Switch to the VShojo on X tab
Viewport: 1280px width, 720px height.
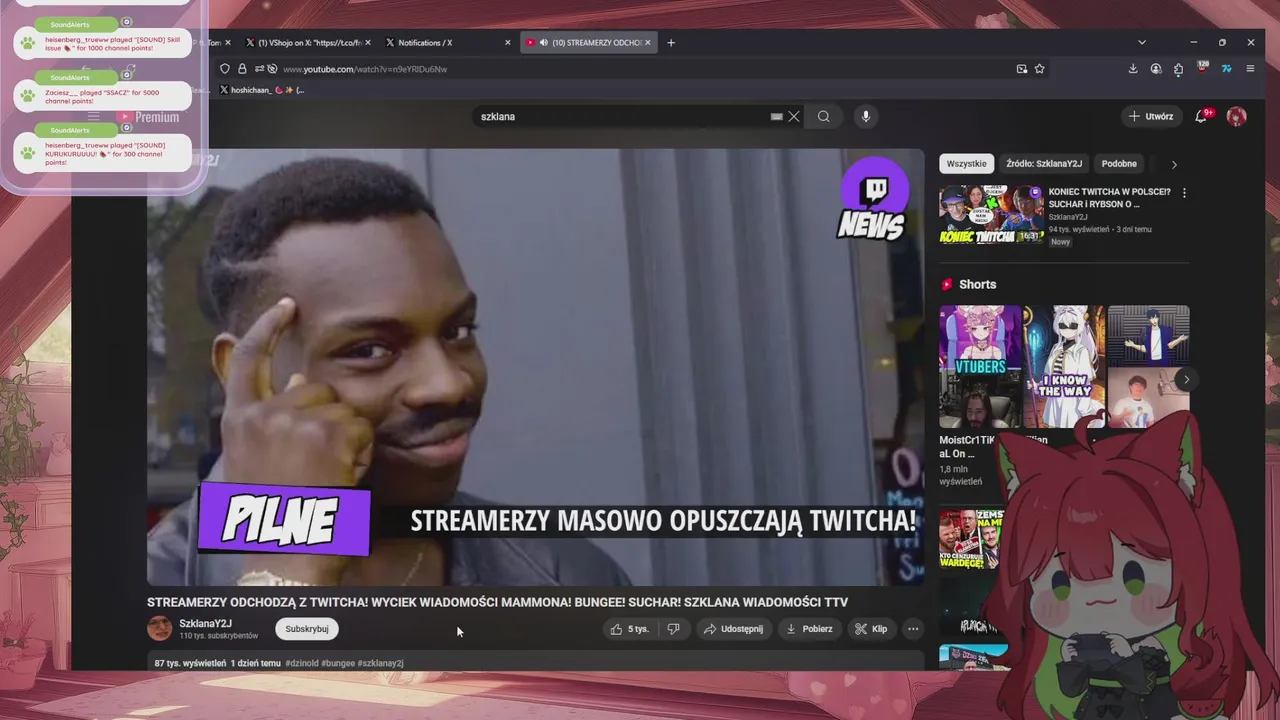[x=308, y=43]
